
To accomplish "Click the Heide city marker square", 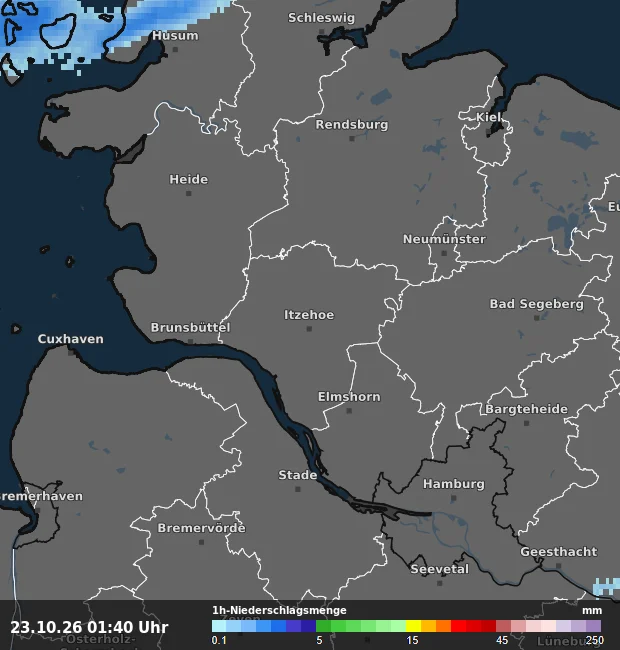I will [x=189, y=194].
